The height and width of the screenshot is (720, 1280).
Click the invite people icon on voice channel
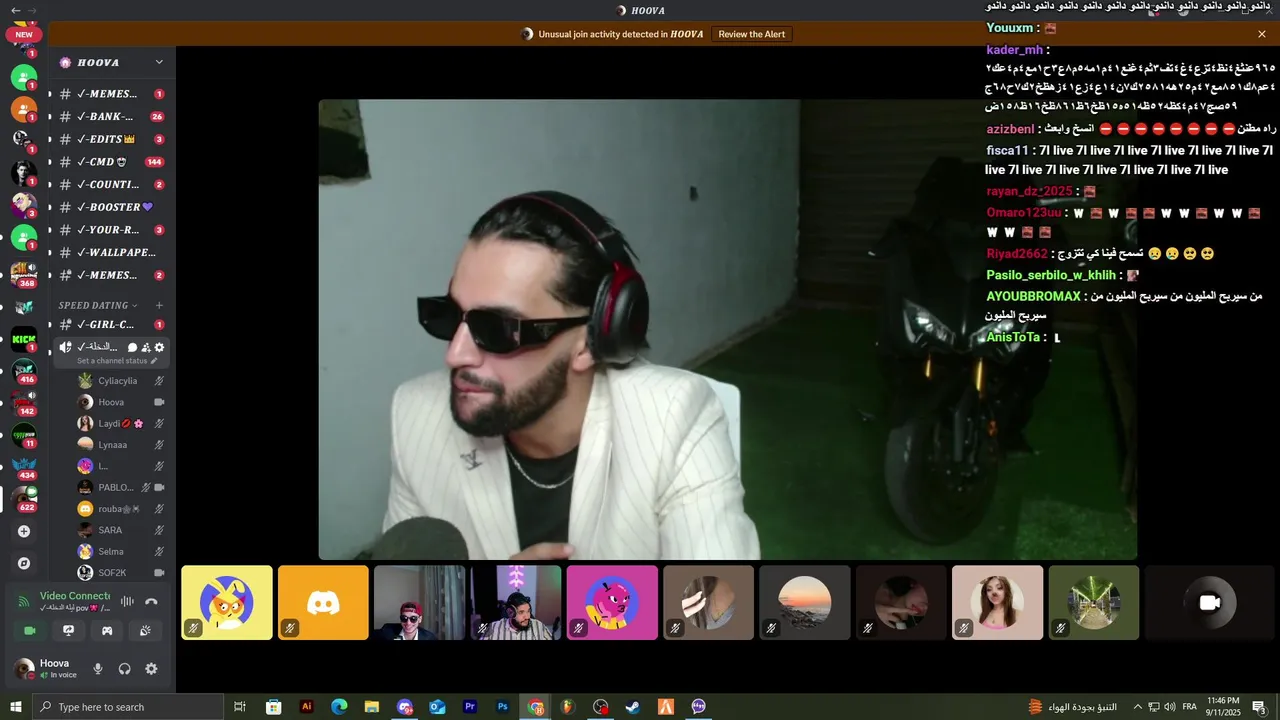point(146,347)
